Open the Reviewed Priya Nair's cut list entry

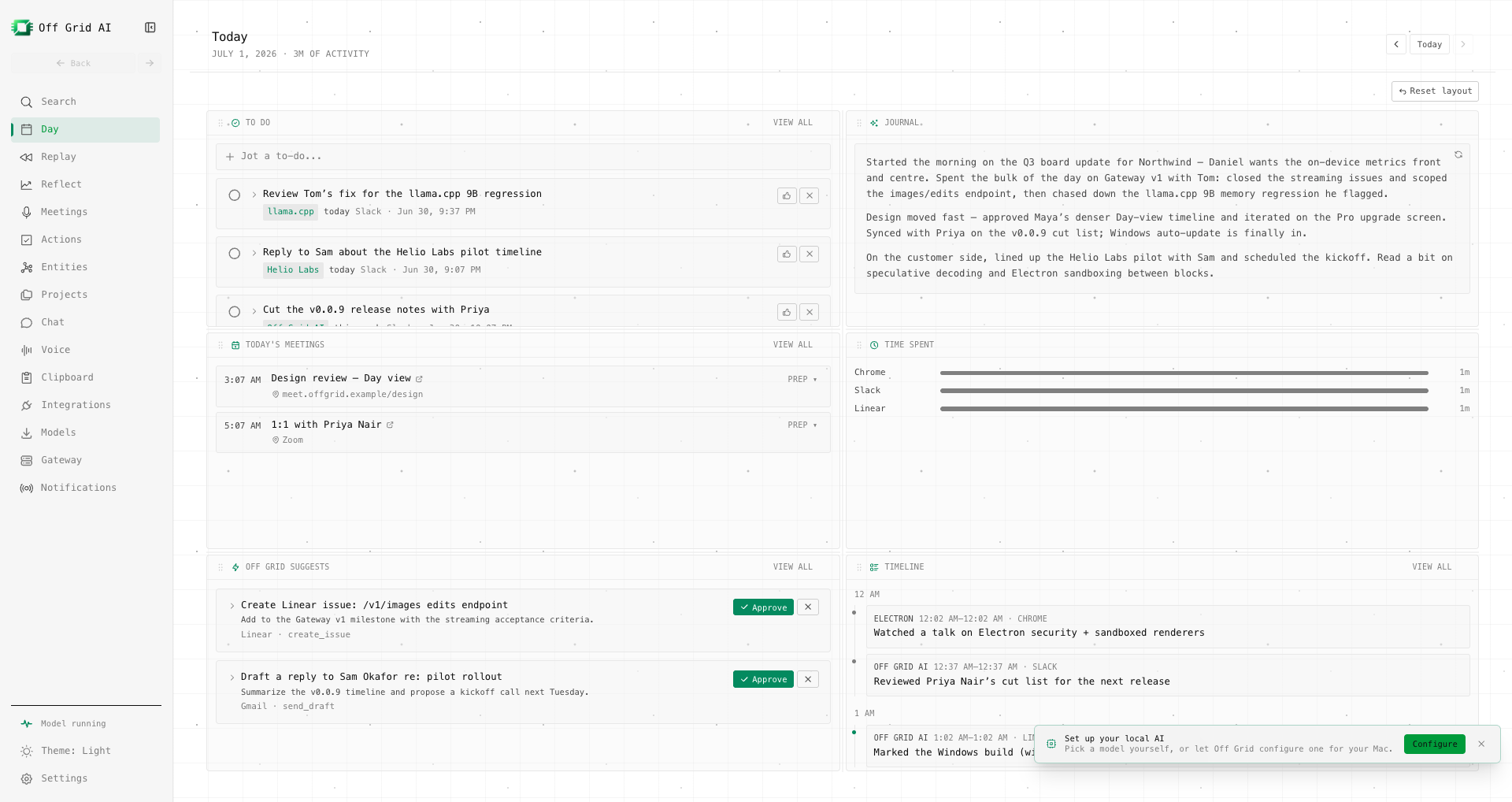click(x=1168, y=675)
